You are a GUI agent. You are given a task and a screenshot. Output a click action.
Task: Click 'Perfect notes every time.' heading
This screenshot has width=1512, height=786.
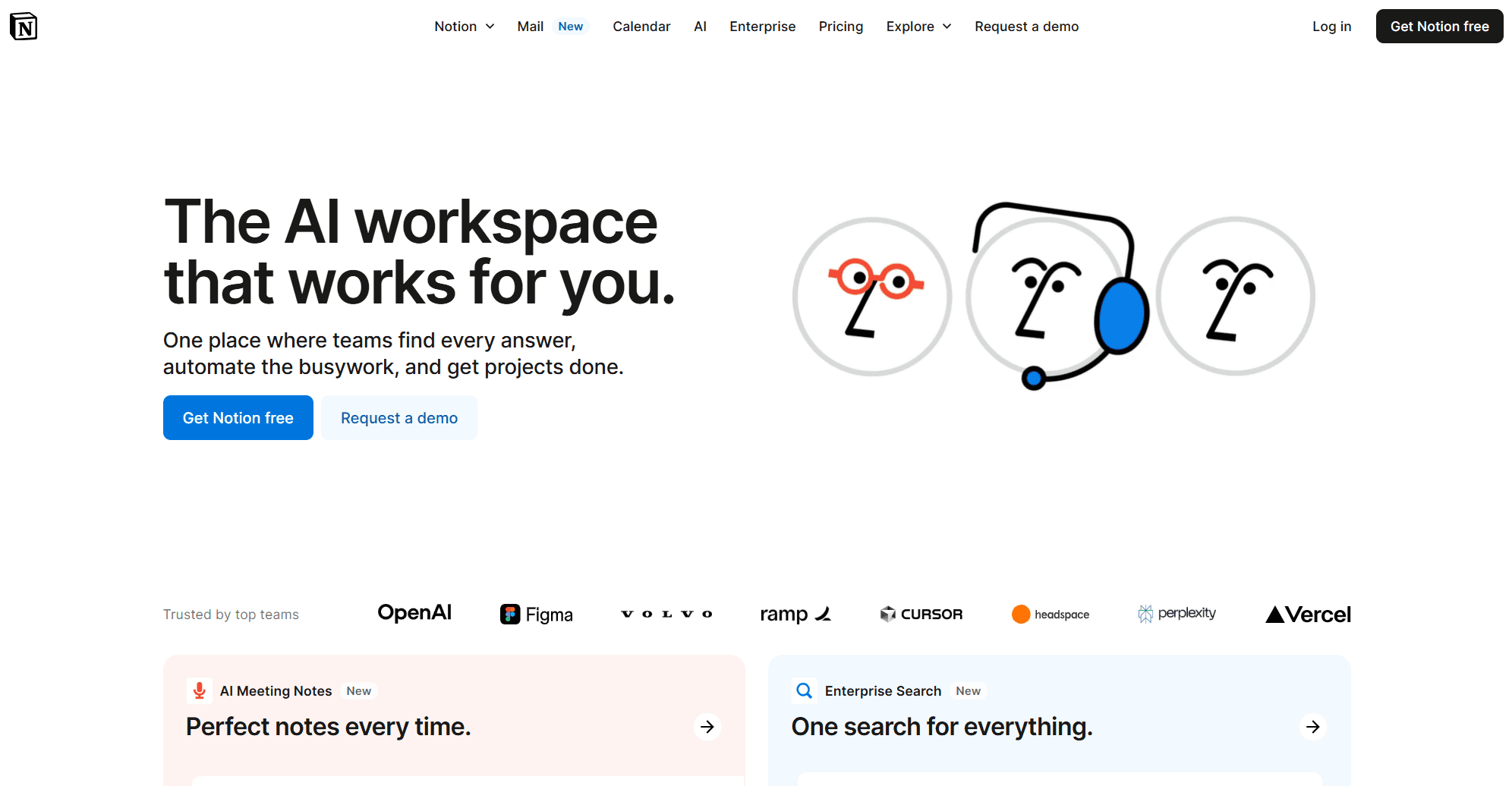click(329, 727)
